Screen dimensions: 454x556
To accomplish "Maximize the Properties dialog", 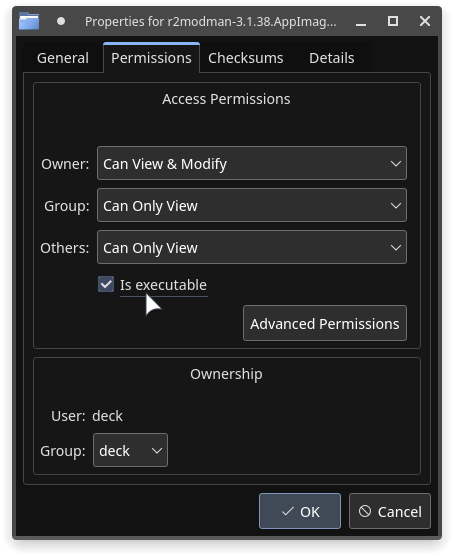I will [x=393, y=21].
